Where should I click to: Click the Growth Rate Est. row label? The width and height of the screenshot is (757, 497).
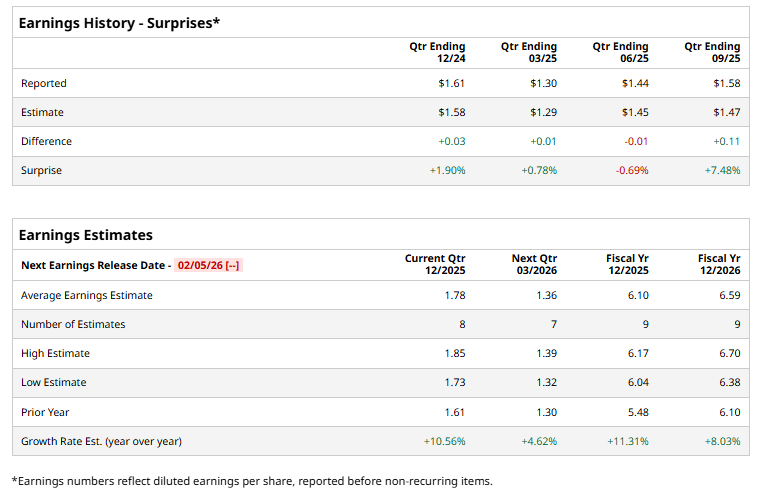tap(101, 441)
